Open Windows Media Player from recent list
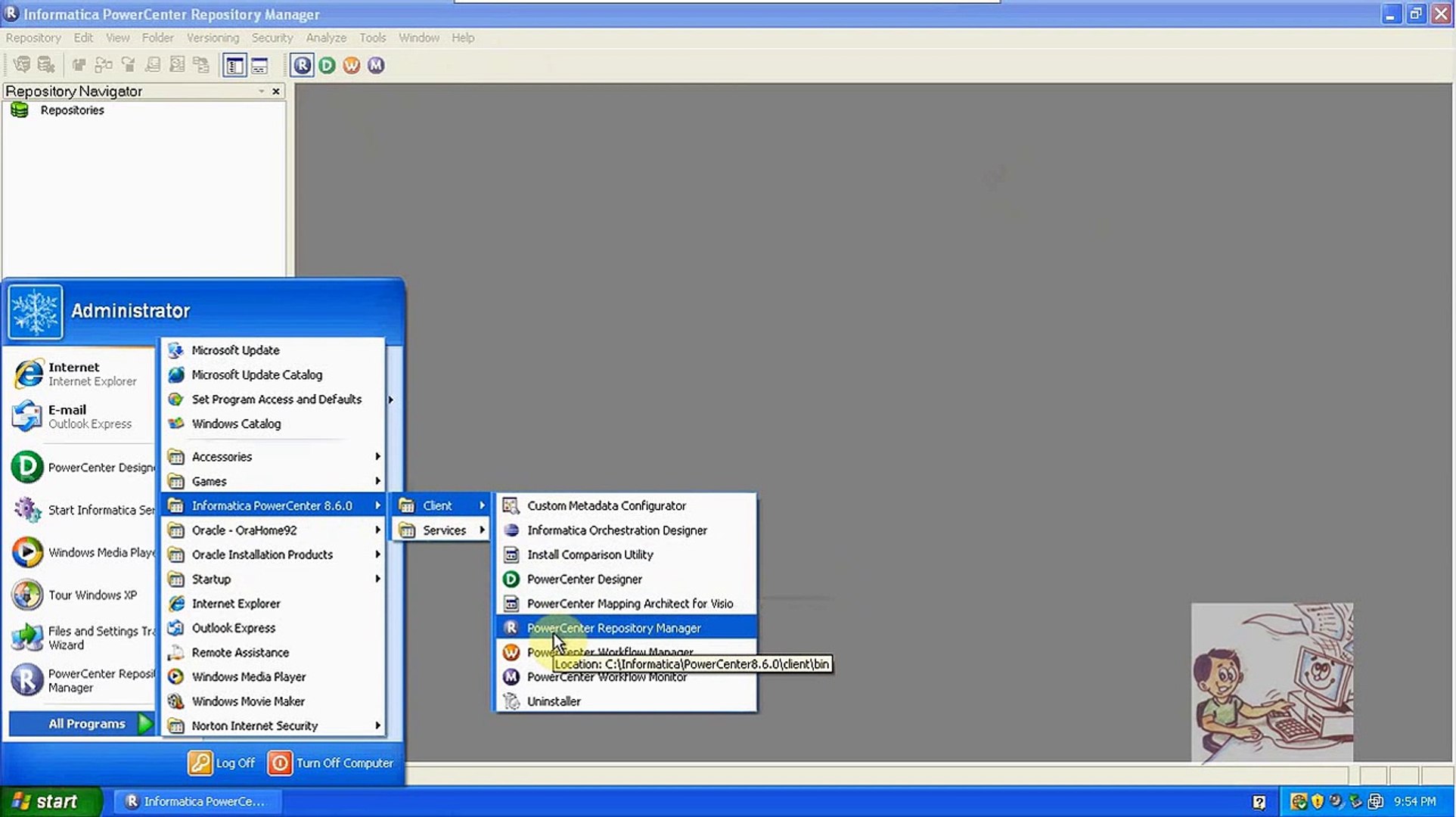The width and height of the screenshot is (1456, 817). click(81, 552)
